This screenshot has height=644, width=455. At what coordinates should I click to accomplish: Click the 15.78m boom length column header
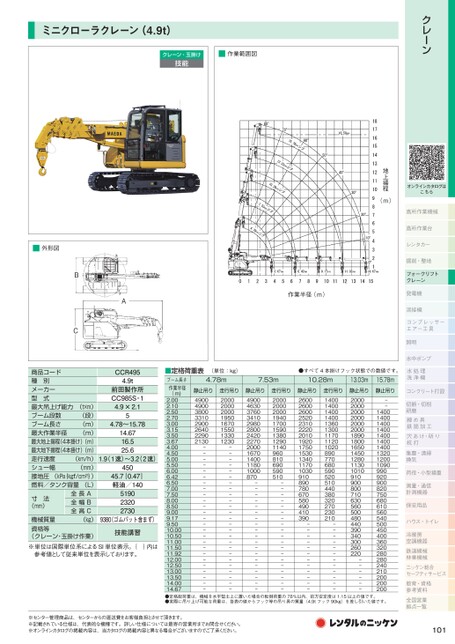[x=384, y=380]
